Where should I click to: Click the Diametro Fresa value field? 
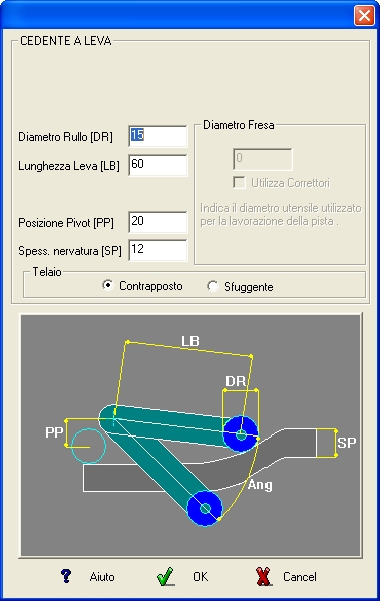click(x=263, y=159)
